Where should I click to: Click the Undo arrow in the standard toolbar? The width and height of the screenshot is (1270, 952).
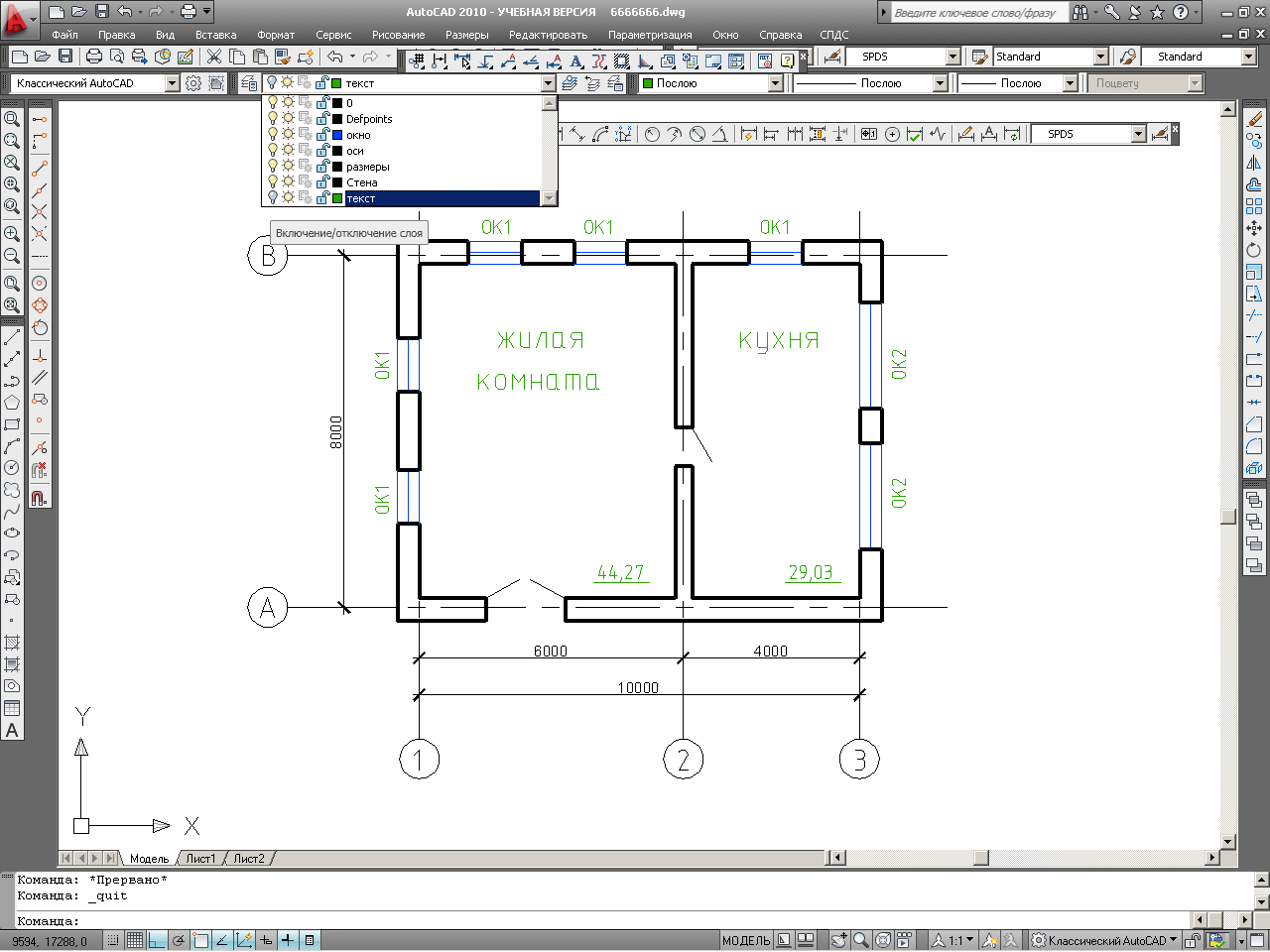(x=335, y=57)
